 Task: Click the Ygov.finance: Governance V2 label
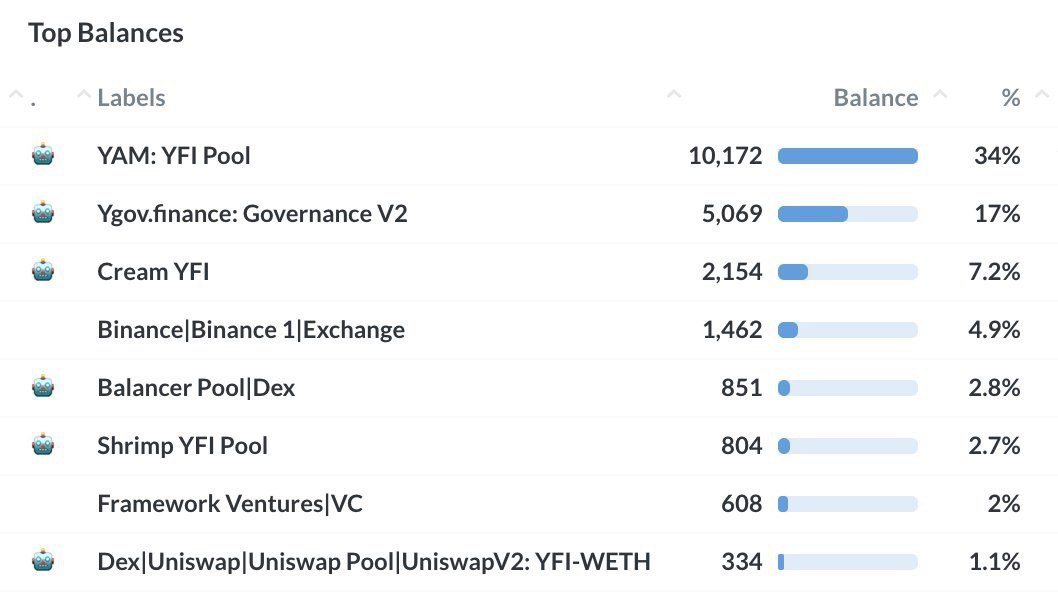click(252, 214)
